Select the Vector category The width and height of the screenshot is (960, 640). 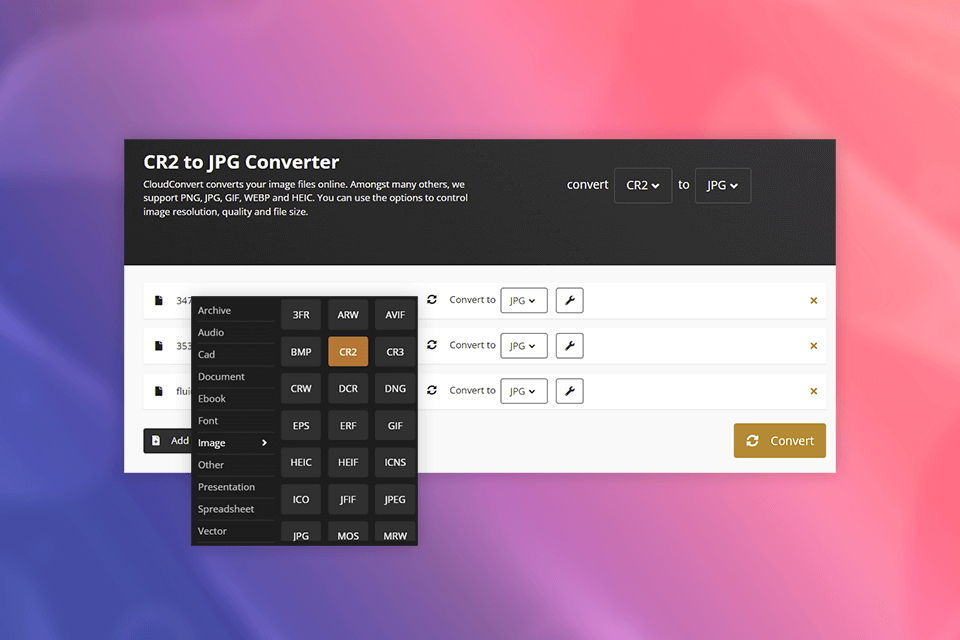[212, 531]
